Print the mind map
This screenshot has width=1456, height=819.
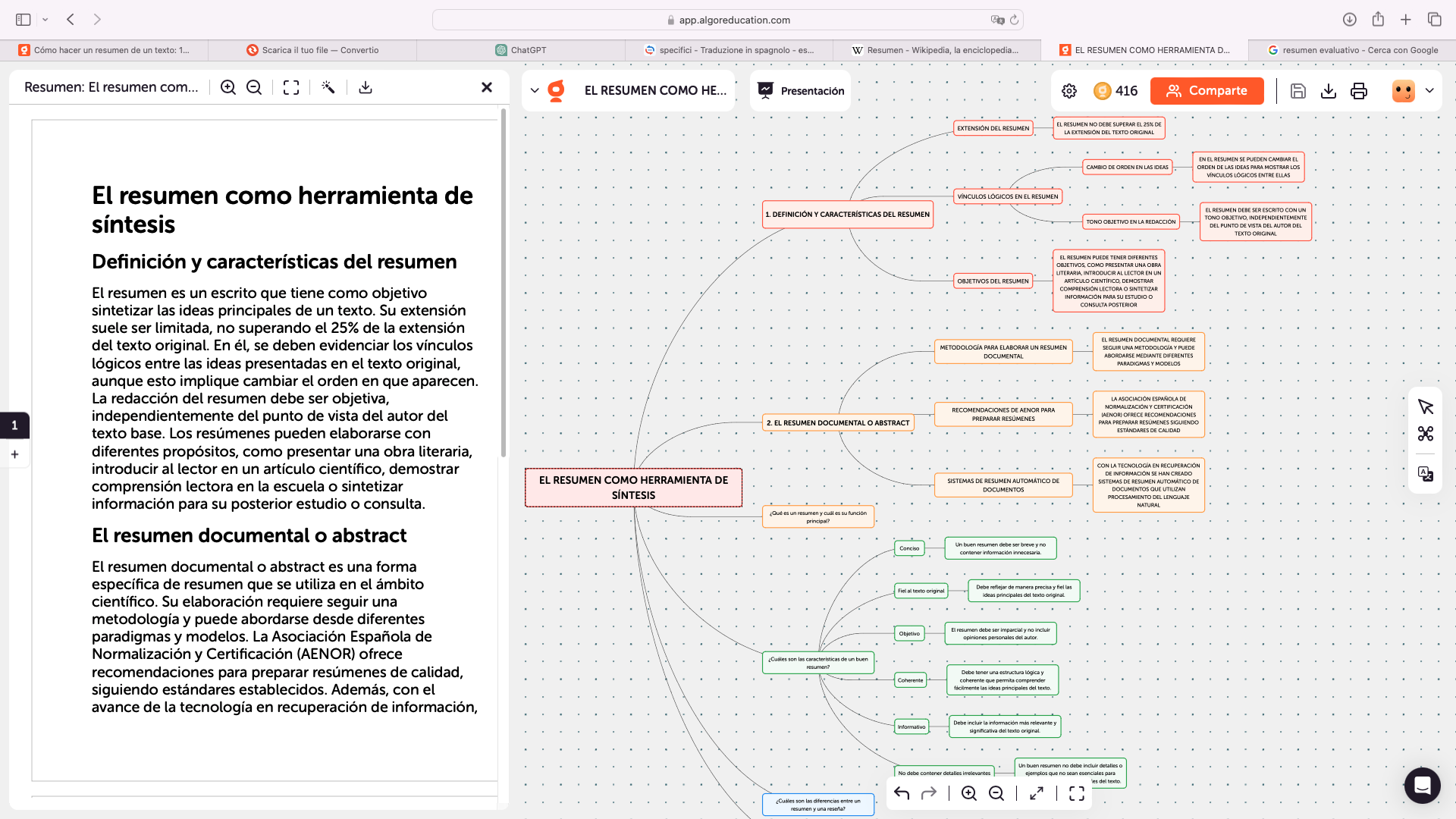[x=1358, y=90]
